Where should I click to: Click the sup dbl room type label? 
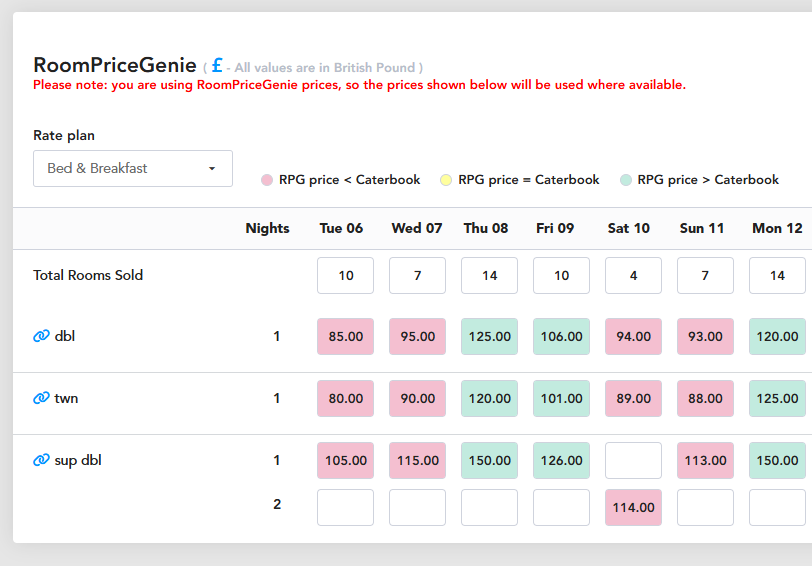tap(78, 460)
